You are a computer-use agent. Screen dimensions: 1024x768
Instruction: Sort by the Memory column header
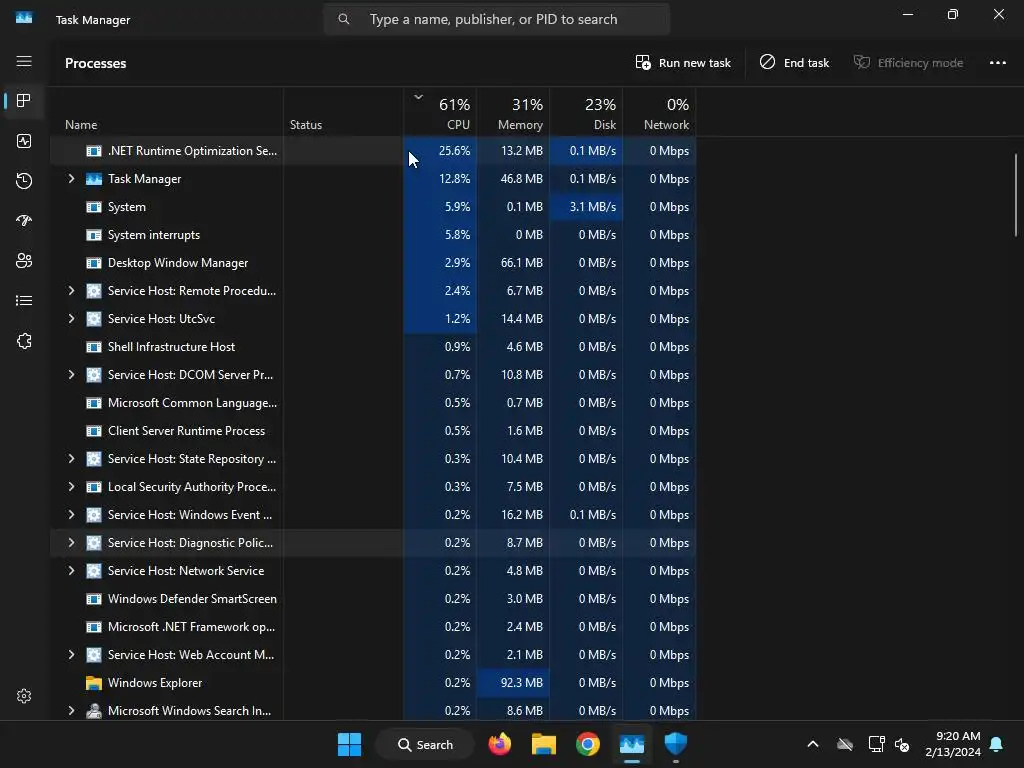(x=513, y=112)
